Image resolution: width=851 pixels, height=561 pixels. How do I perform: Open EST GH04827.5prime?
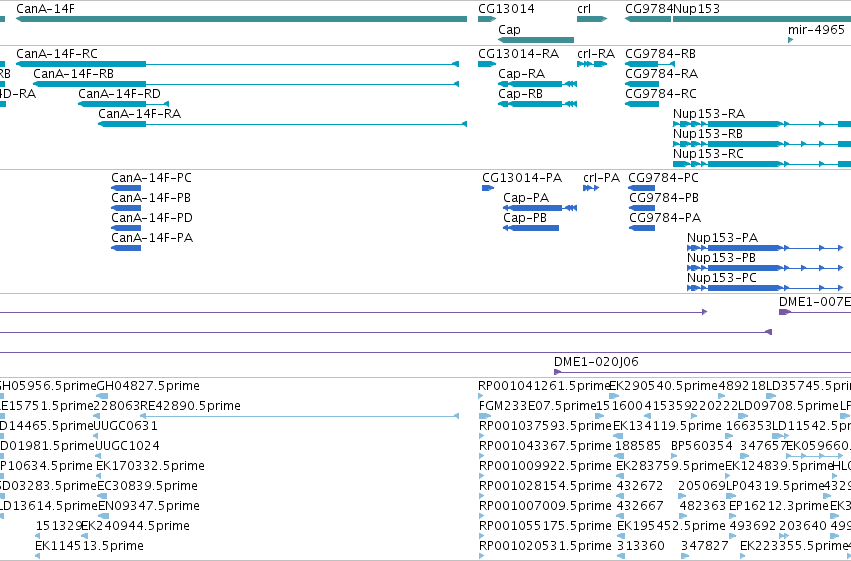(103, 396)
